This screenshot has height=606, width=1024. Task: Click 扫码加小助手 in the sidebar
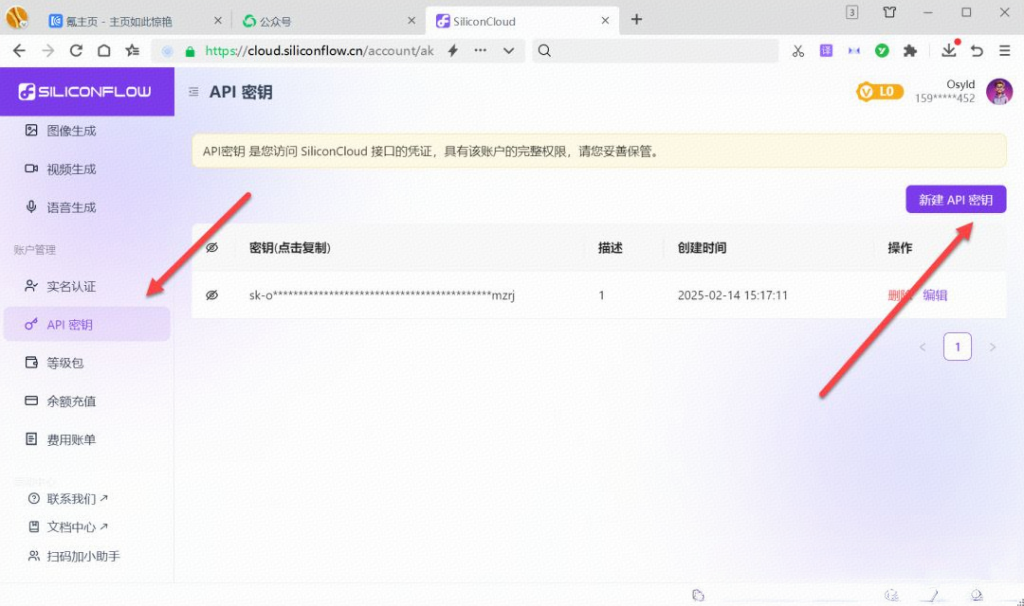pos(74,556)
